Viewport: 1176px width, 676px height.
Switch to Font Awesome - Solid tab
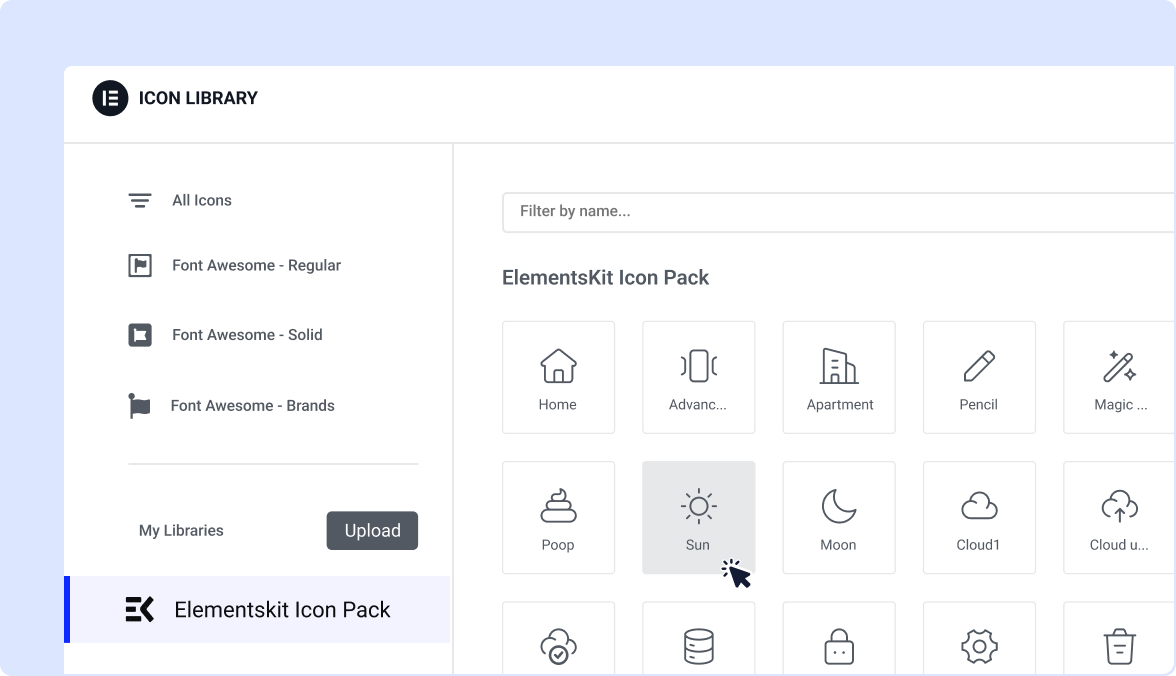pyautogui.click(x=225, y=335)
